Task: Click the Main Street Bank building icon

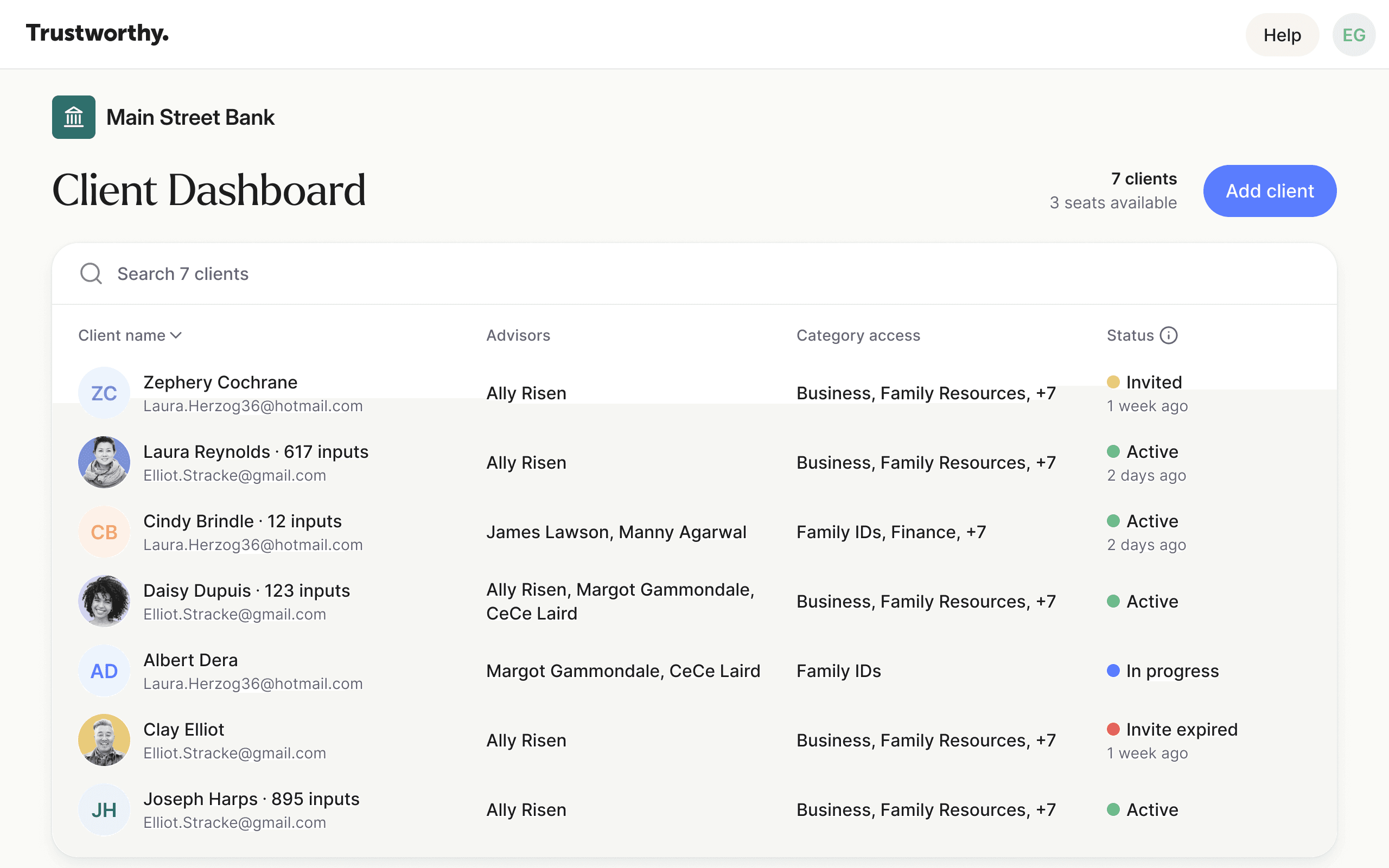Action: click(x=73, y=117)
